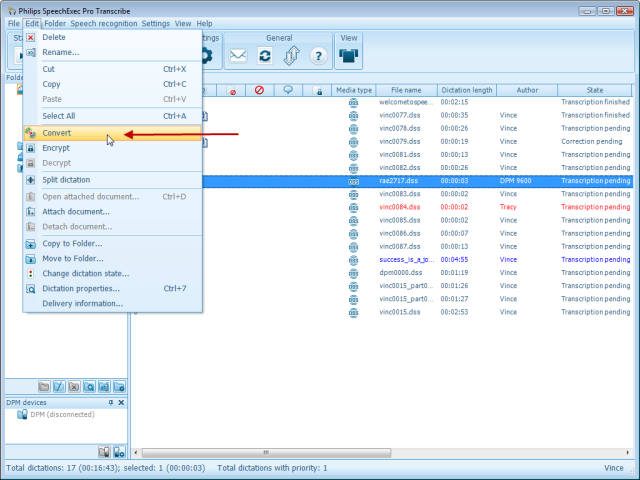Click the DPM device settings icon
The image size is (640, 480).
click(119, 452)
